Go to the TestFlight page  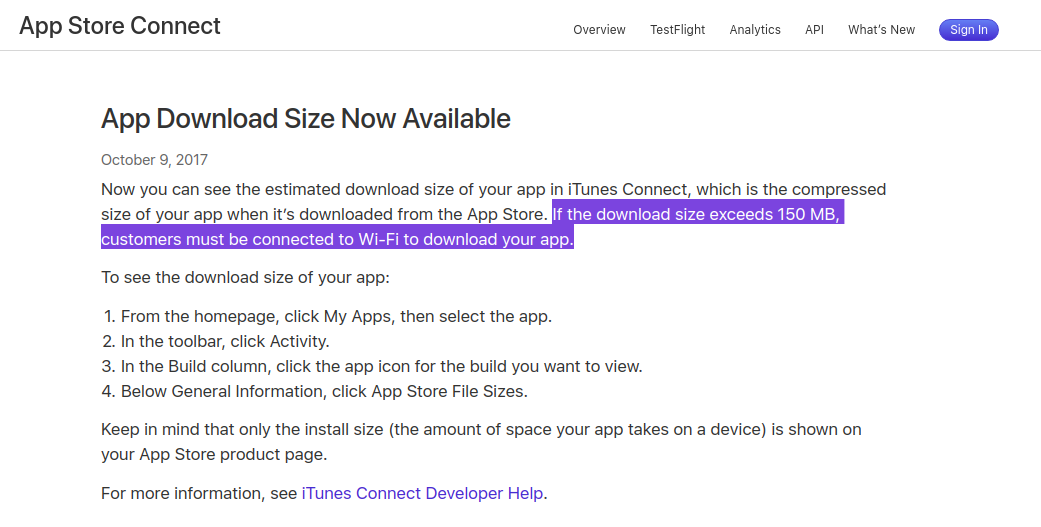677,30
